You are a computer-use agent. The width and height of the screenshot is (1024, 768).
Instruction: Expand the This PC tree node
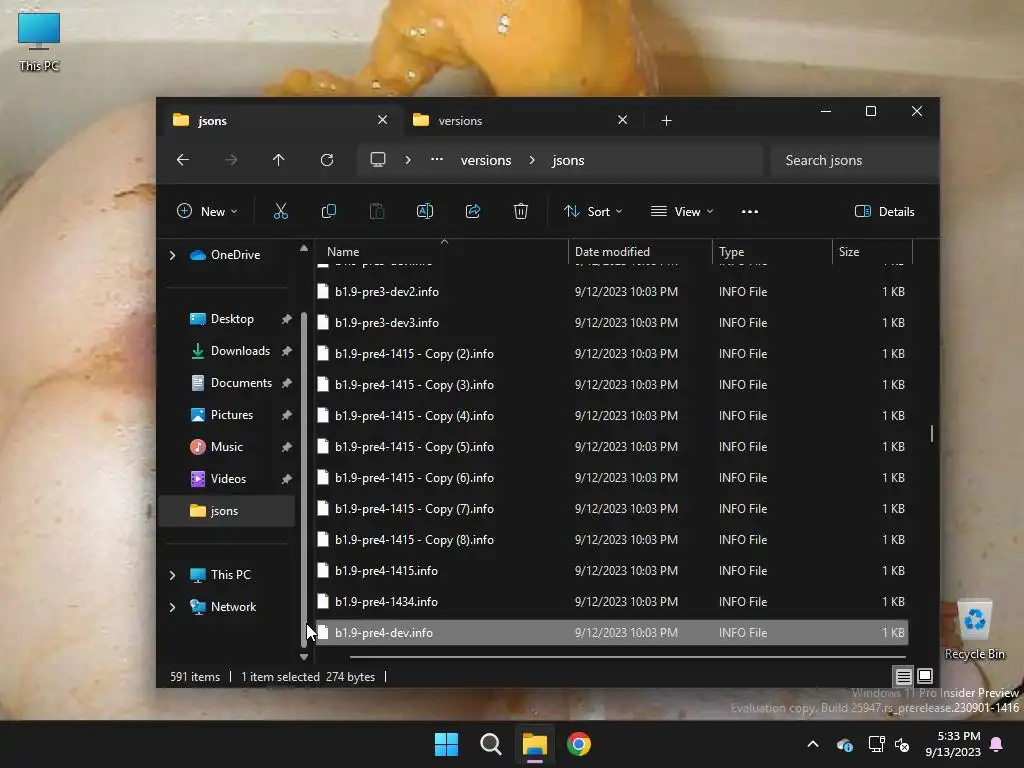tap(172, 575)
